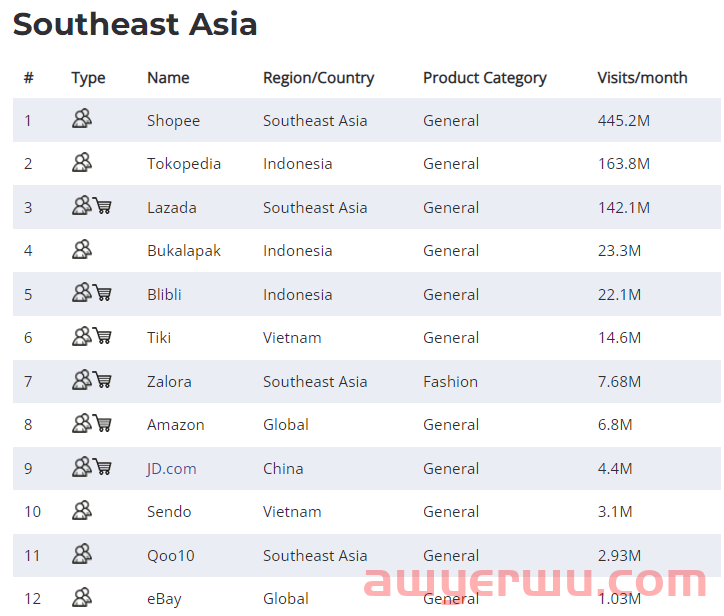The width and height of the screenshot is (724, 616).
Task: Sort by the Visits/month column header
Action: (x=642, y=78)
